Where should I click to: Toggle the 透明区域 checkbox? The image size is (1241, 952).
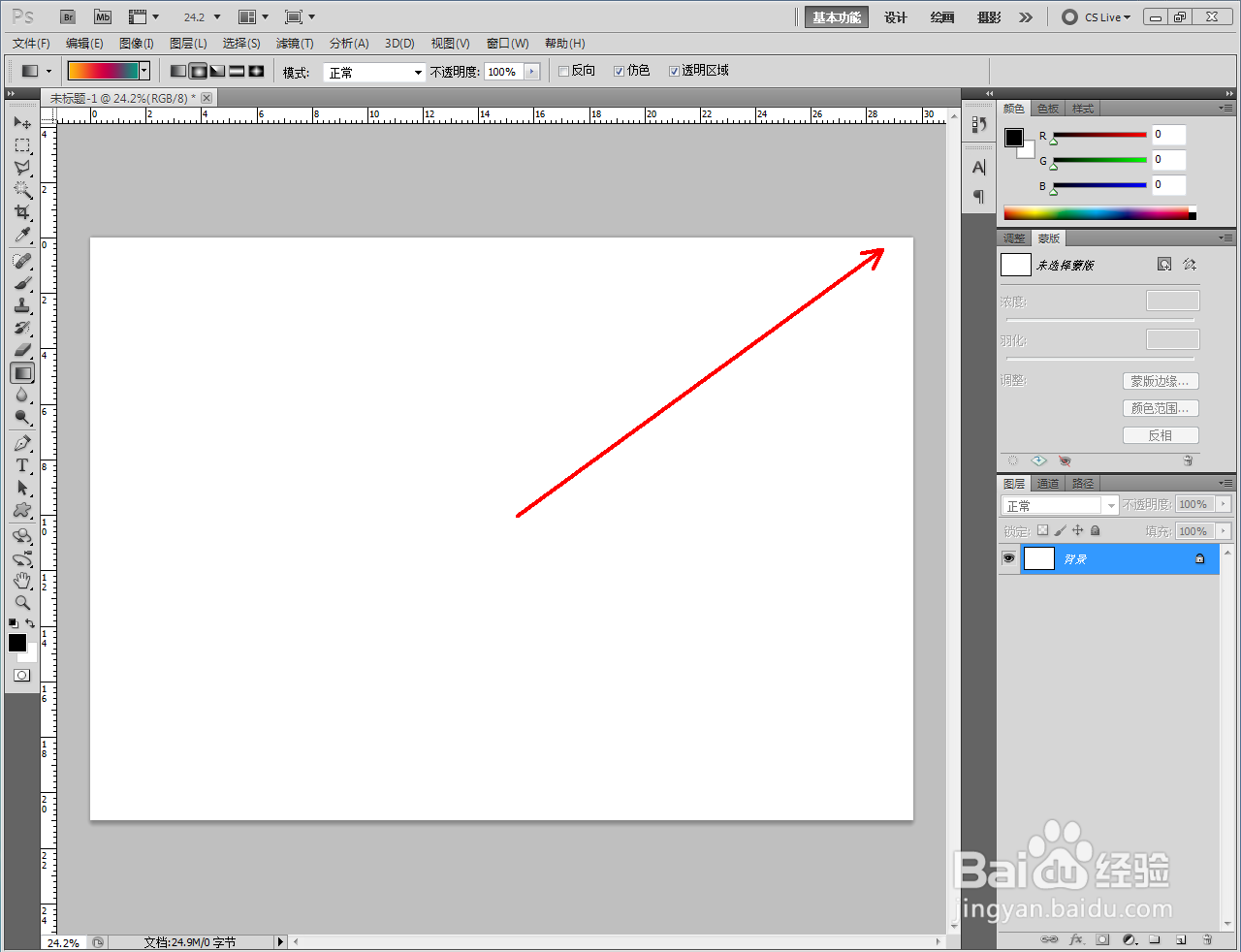pyautogui.click(x=674, y=71)
